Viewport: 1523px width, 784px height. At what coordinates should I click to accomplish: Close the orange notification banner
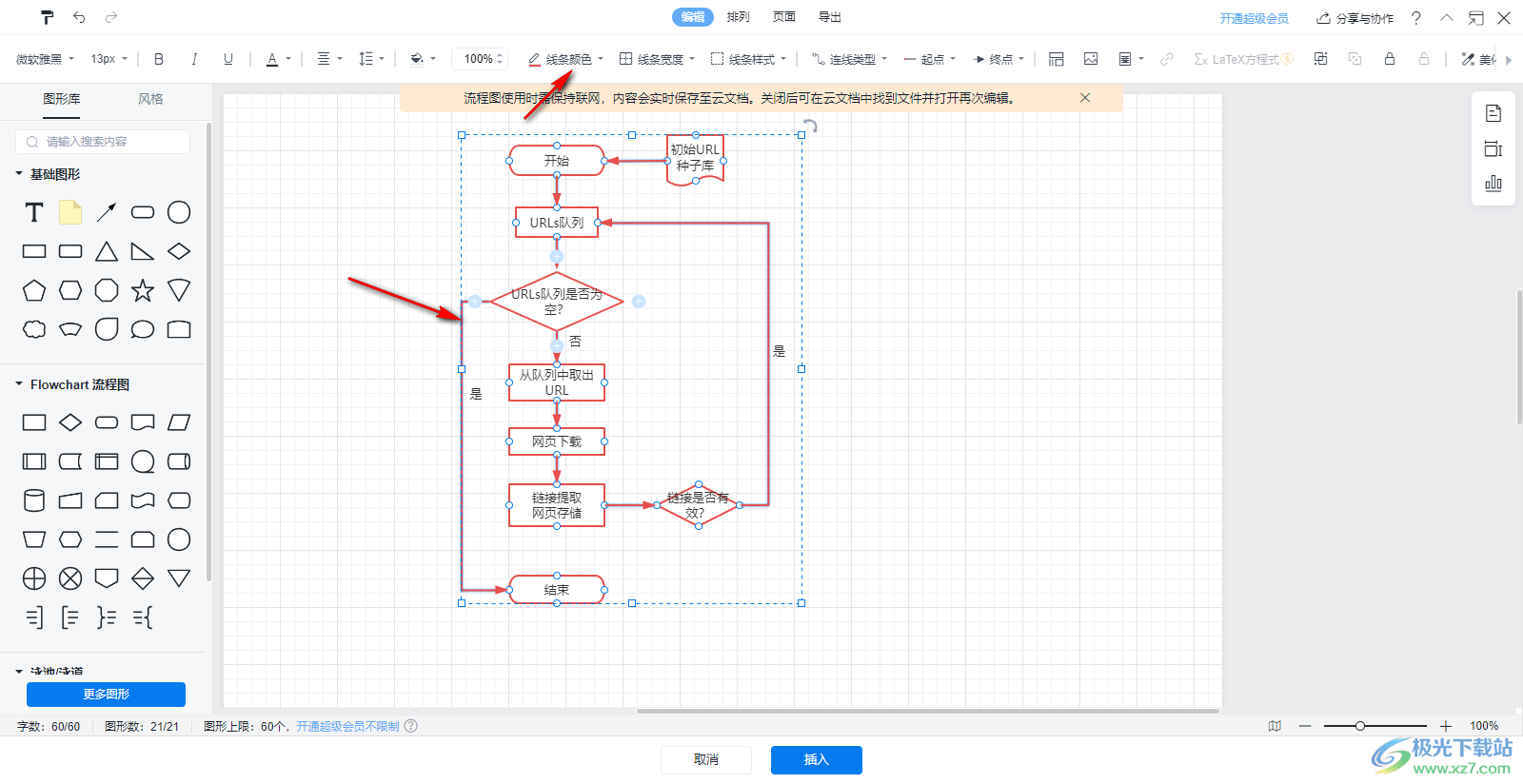tap(1085, 98)
